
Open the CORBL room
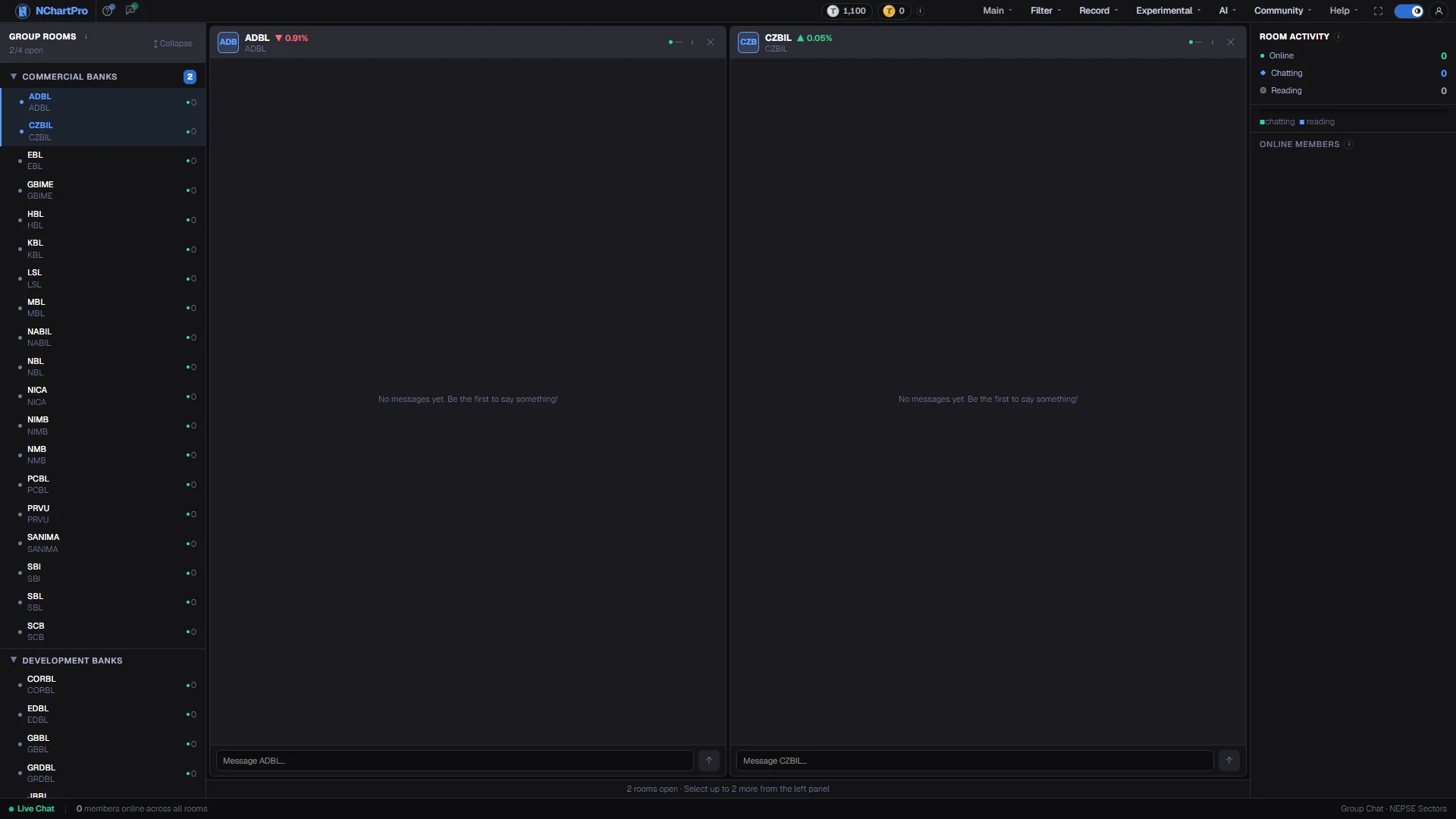(x=102, y=685)
